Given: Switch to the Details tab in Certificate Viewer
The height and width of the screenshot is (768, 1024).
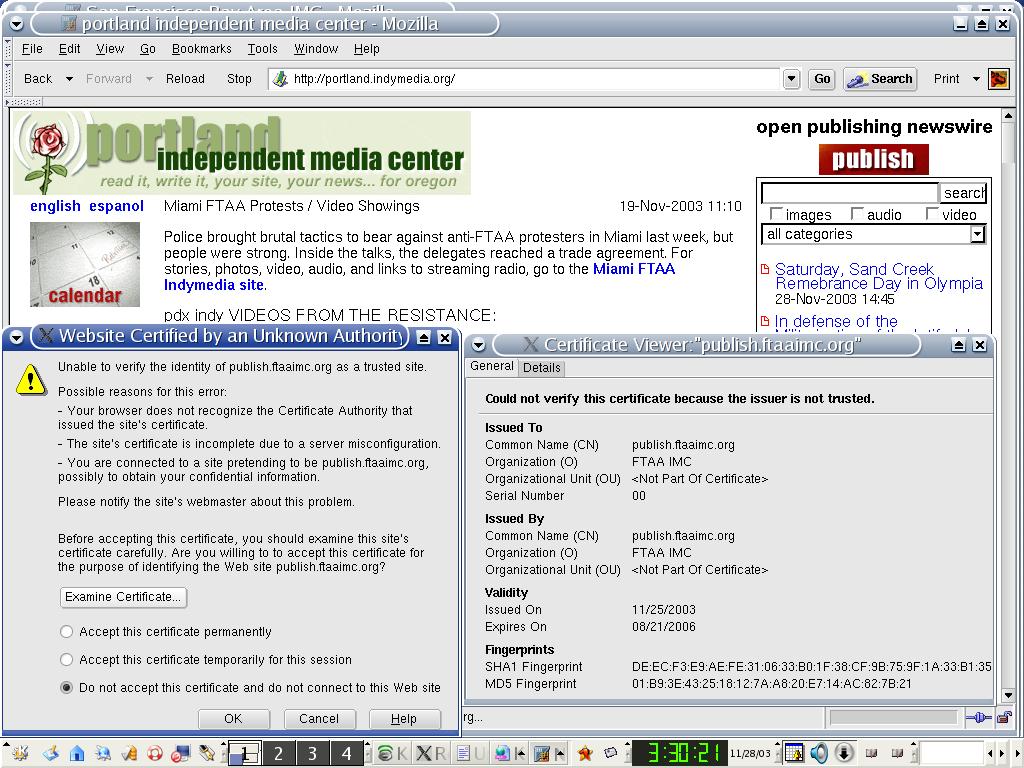Looking at the screenshot, I should click(x=542, y=368).
